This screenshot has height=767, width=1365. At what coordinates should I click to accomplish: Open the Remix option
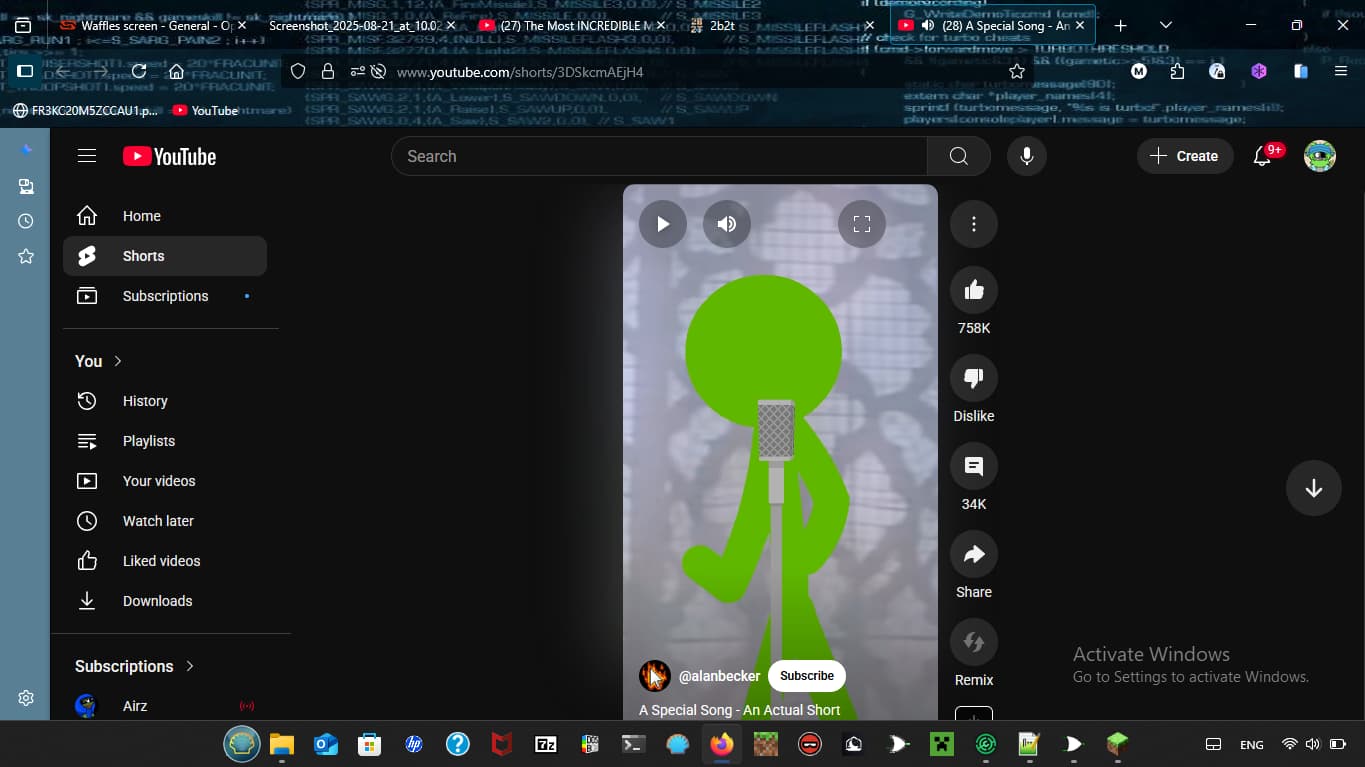[x=973, y=642]
